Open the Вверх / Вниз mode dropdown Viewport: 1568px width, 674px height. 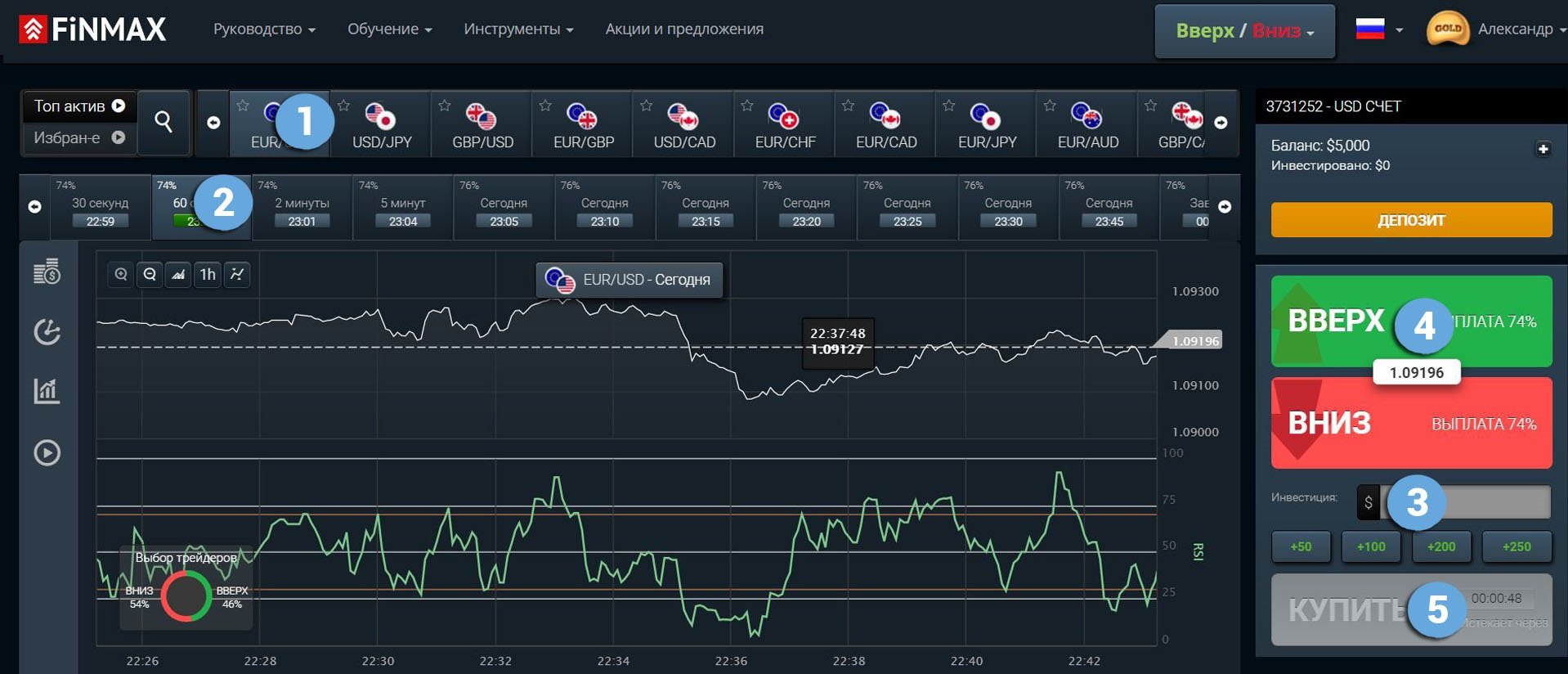click(x=1244, y=31)
